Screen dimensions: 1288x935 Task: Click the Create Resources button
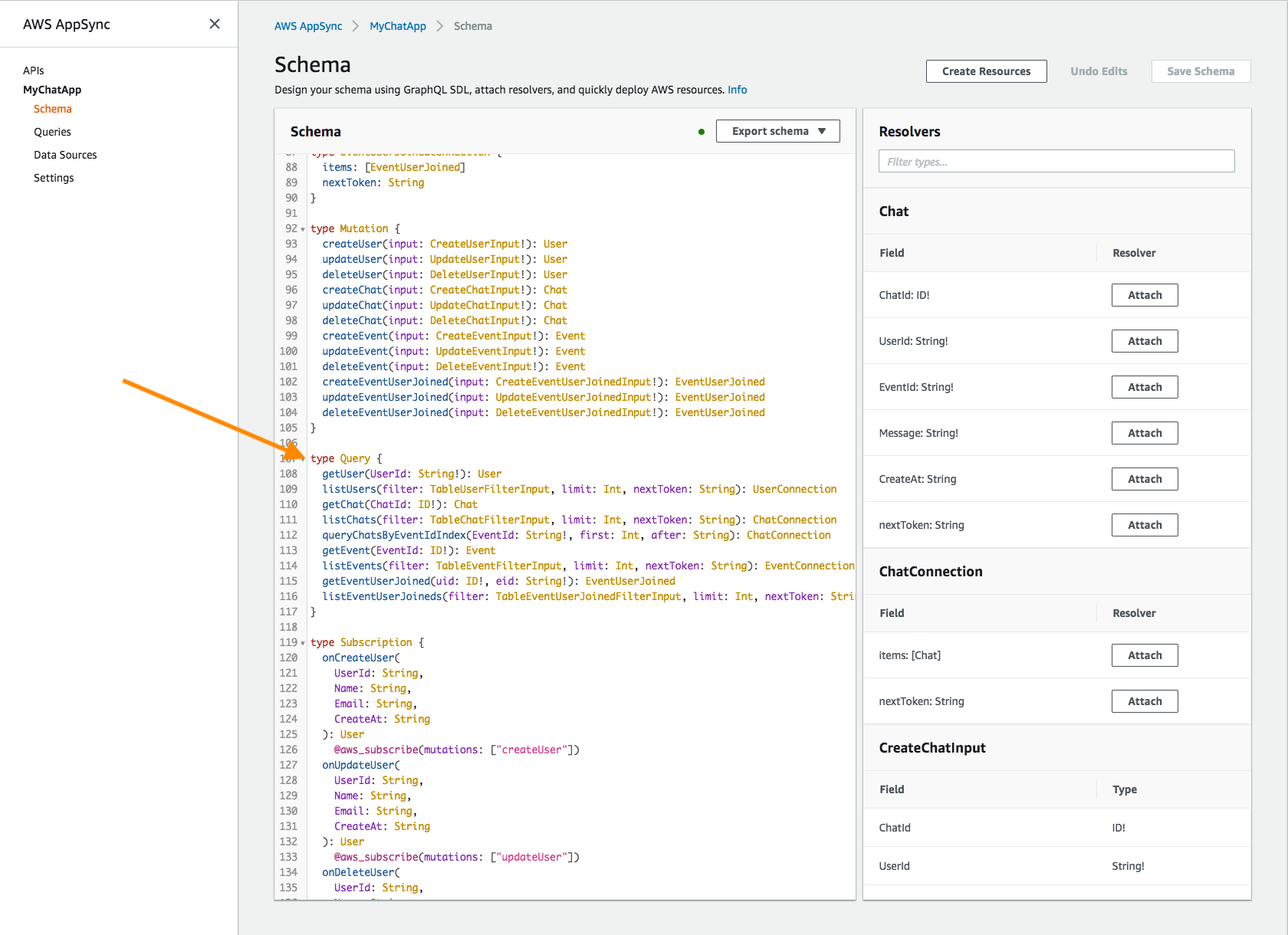pos(986,71)
